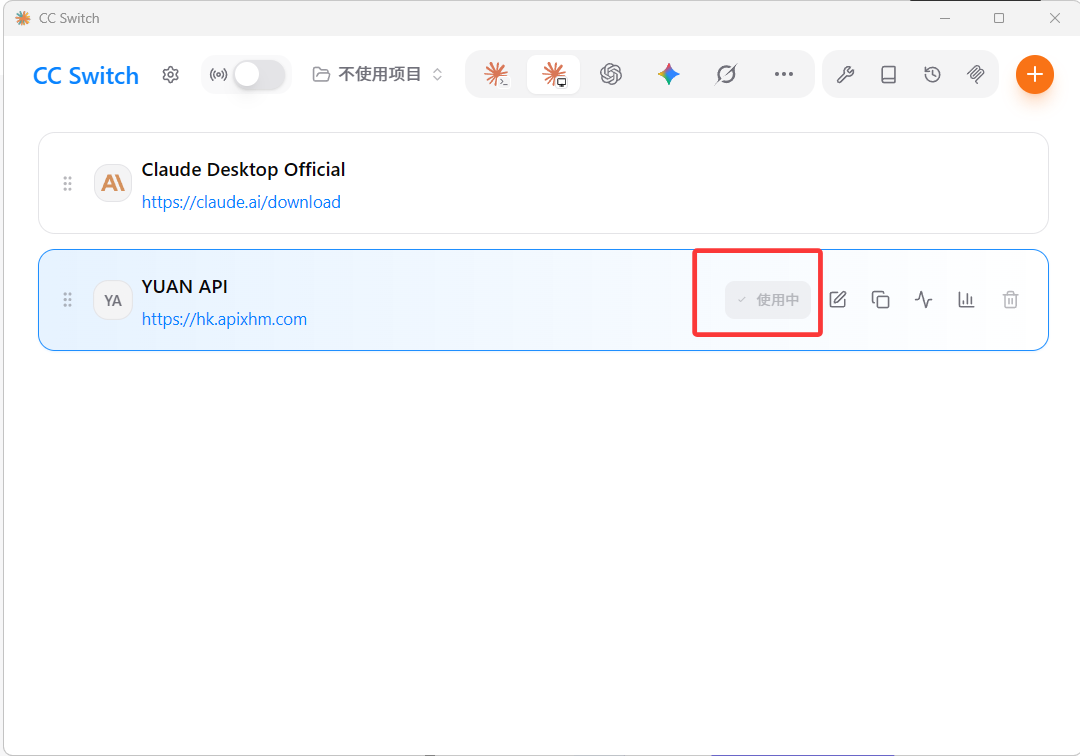
Task: Add a new provider with orange plus
Action: click(1035, 74)
